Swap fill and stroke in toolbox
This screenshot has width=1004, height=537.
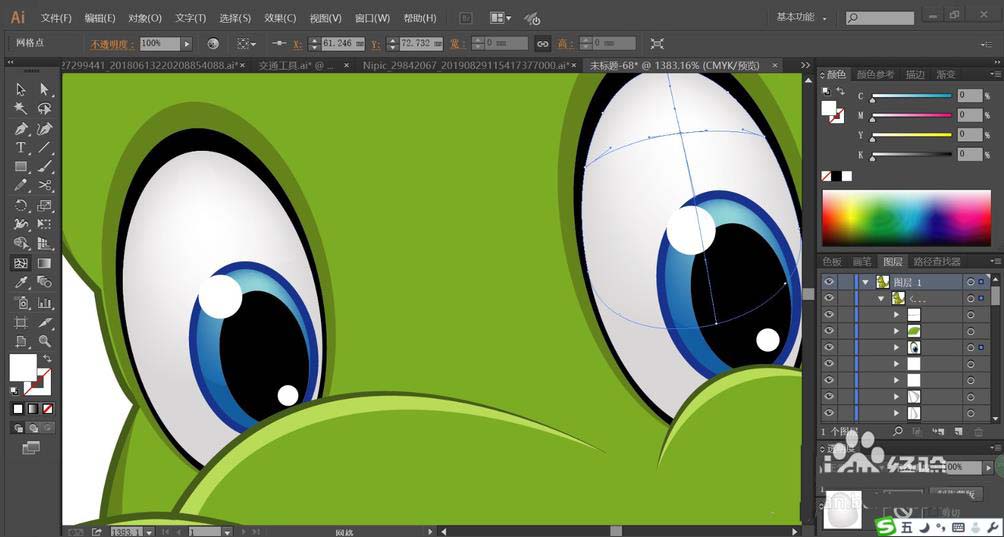47,359
